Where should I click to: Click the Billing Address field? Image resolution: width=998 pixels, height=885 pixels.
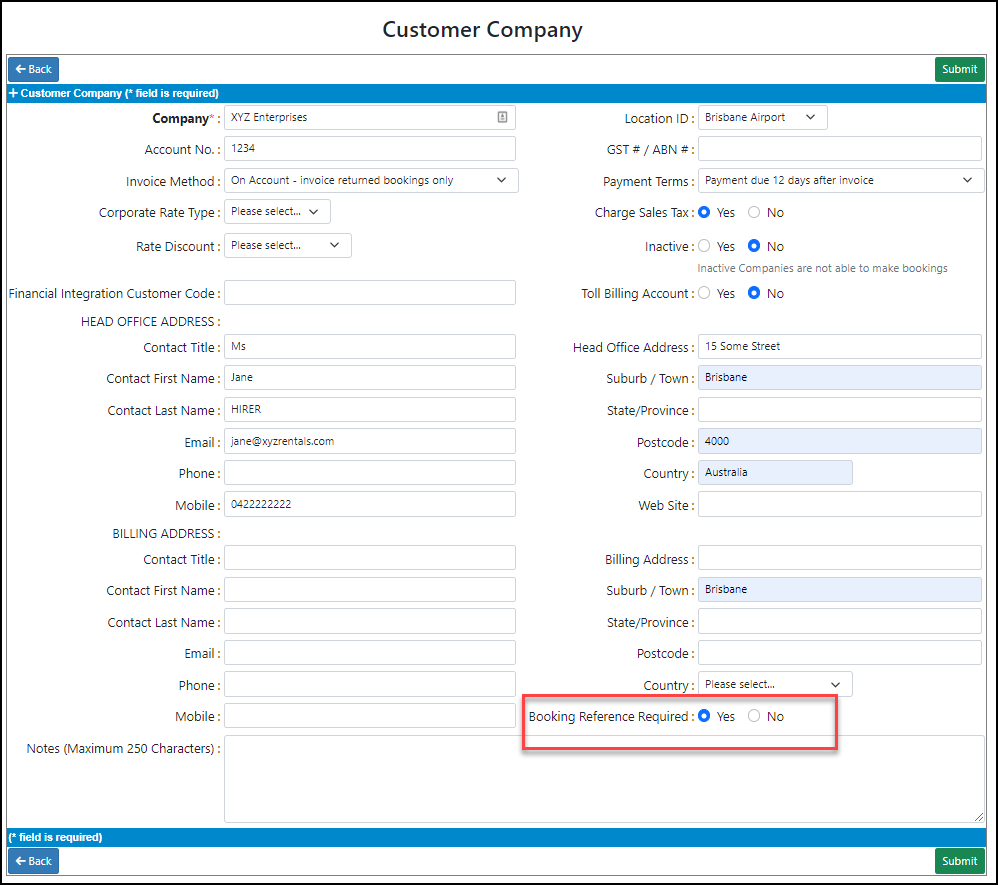coord(840,558)
